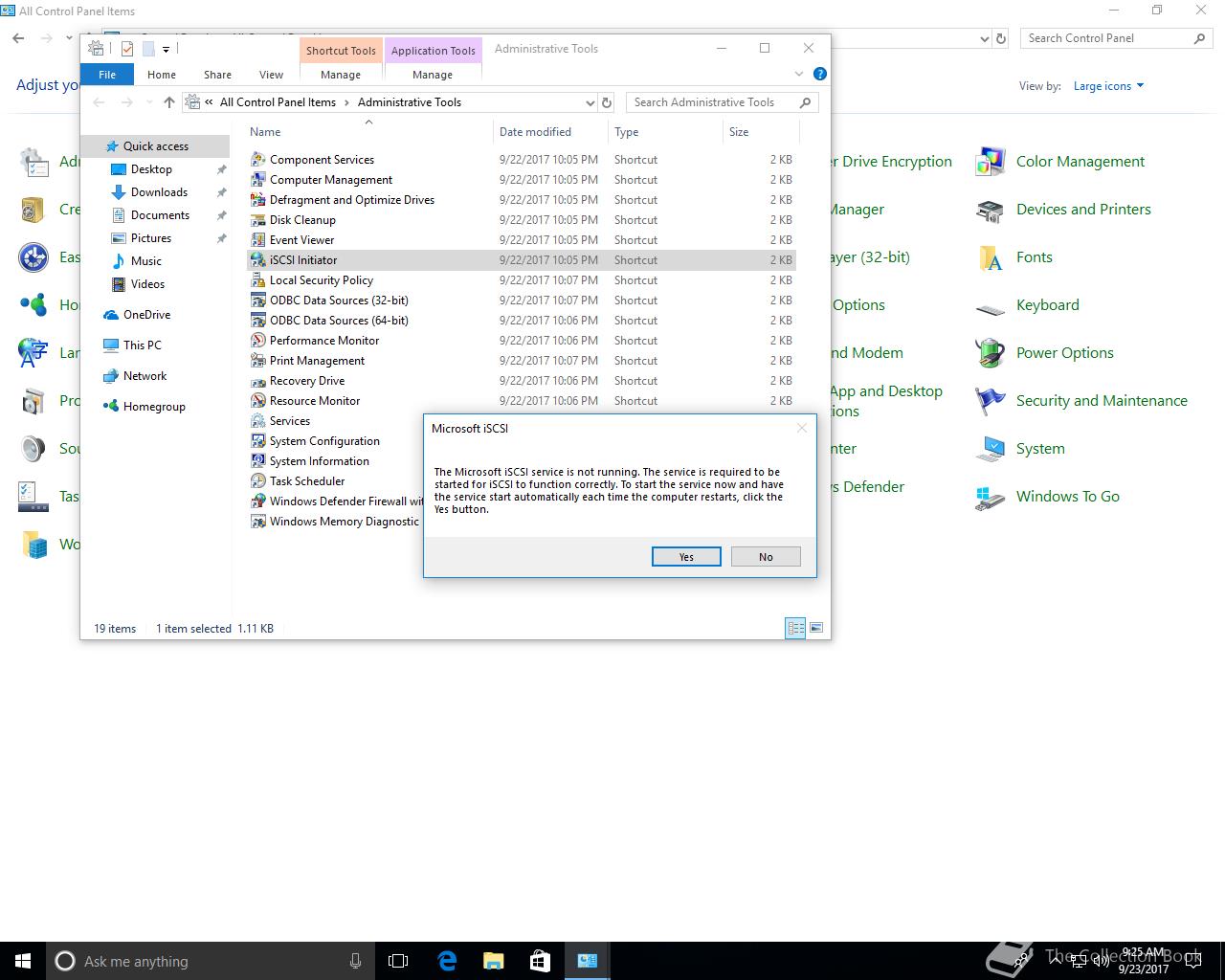1225x980 pixels.
Task: Open the File menu
Action: click(x=107, y=75)
